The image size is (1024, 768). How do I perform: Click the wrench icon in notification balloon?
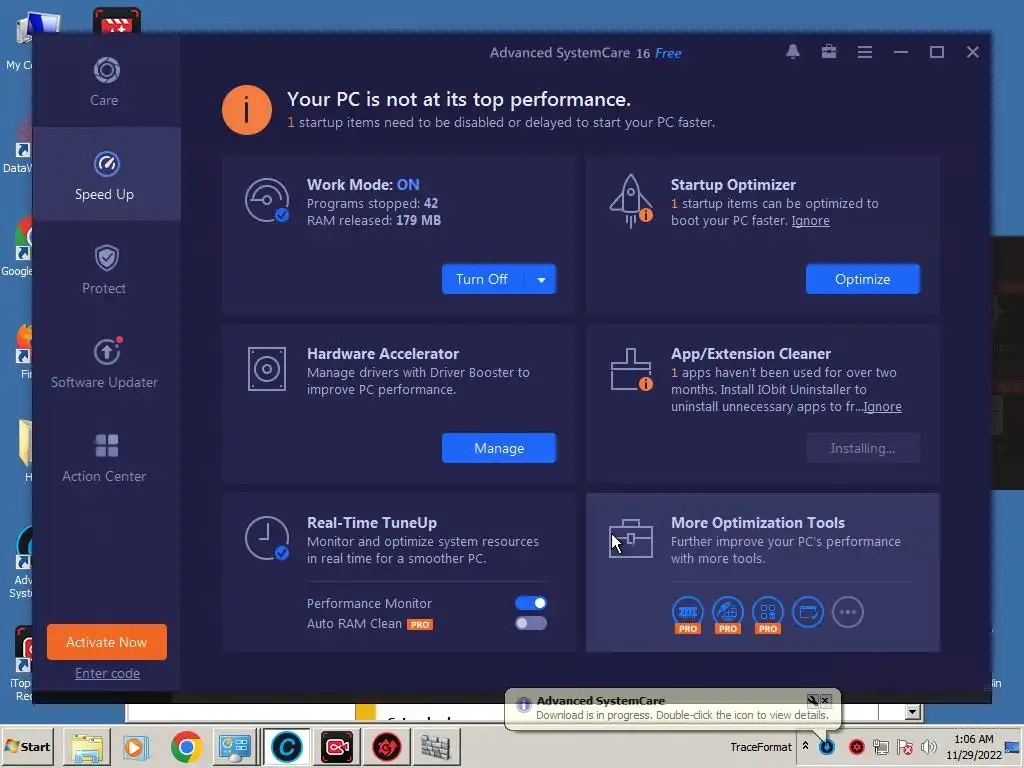coord(812,700)
